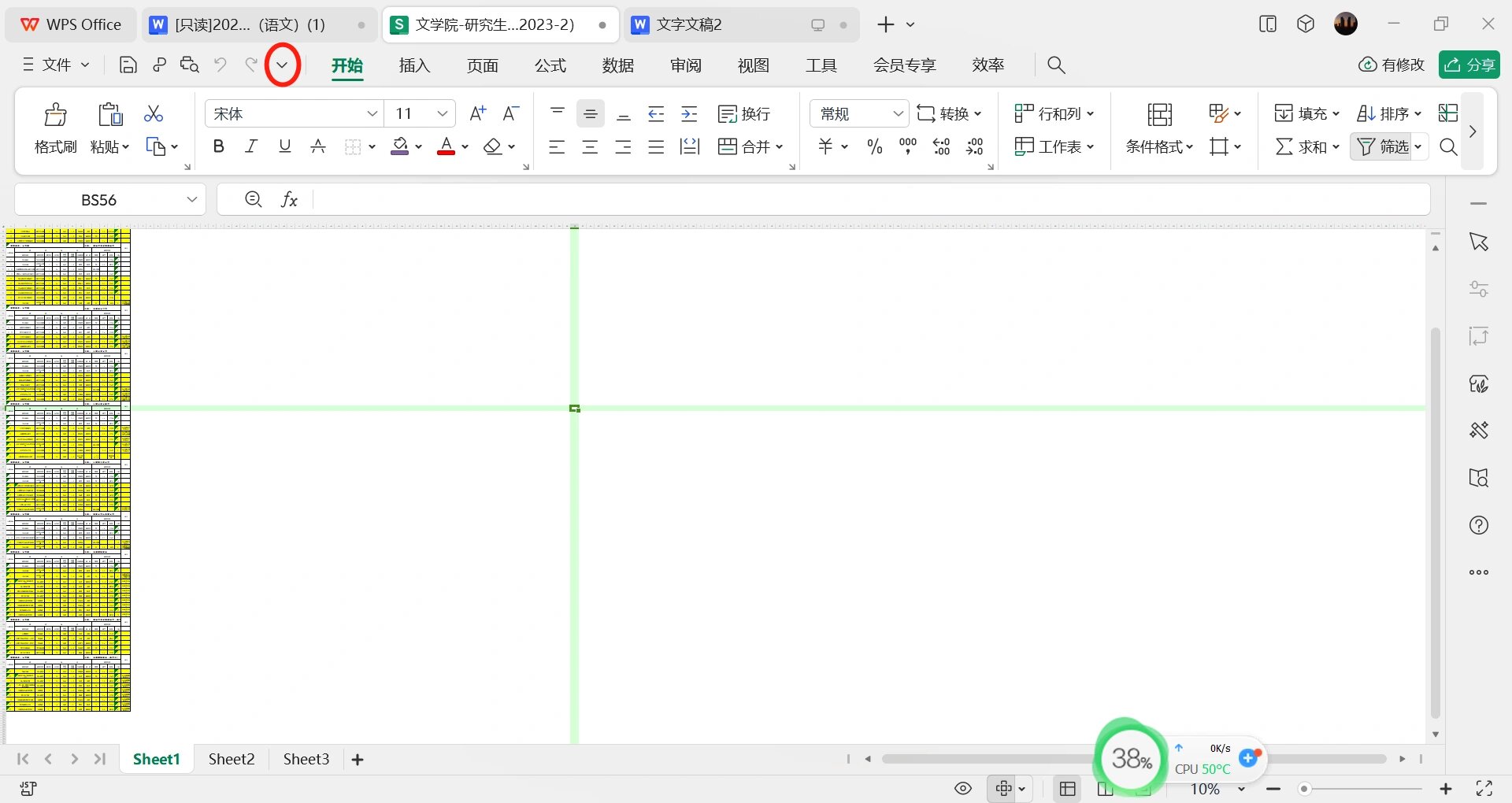This screenshot has height=803, width=1512.
Task: Click the distributed alignment icon
Action: point(689,146)
